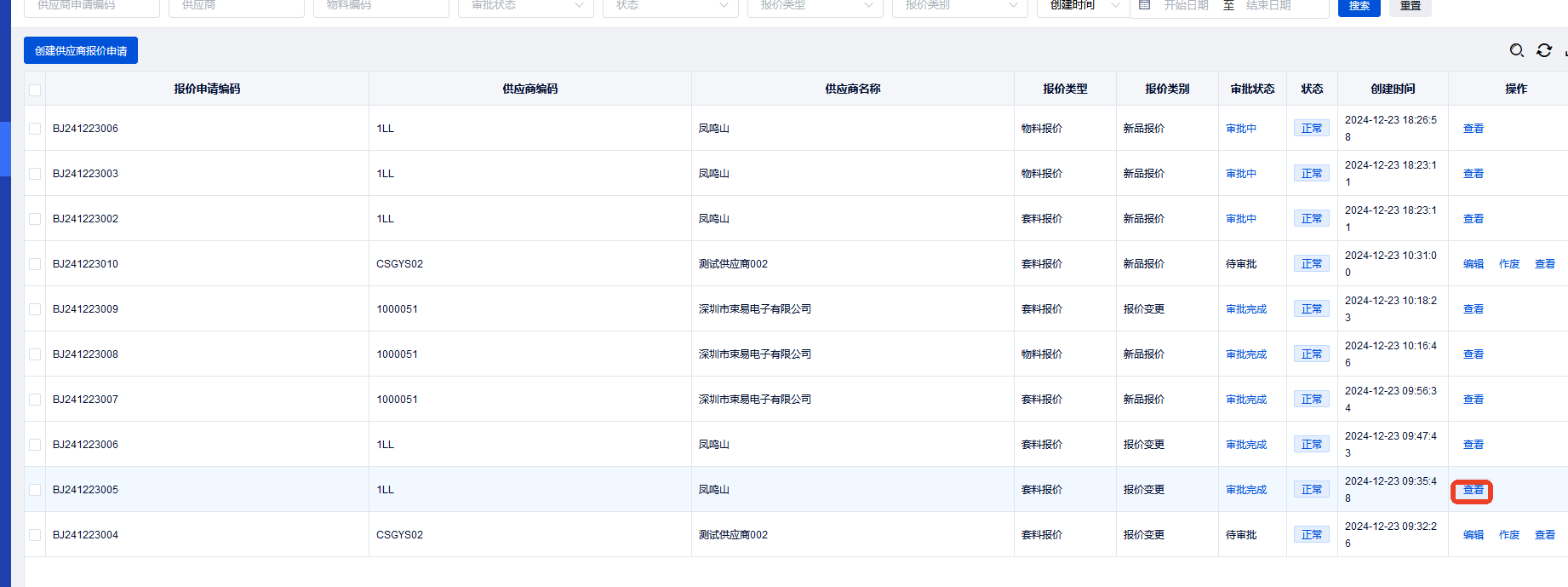Click 创建供应商报价申请 button

81,51
